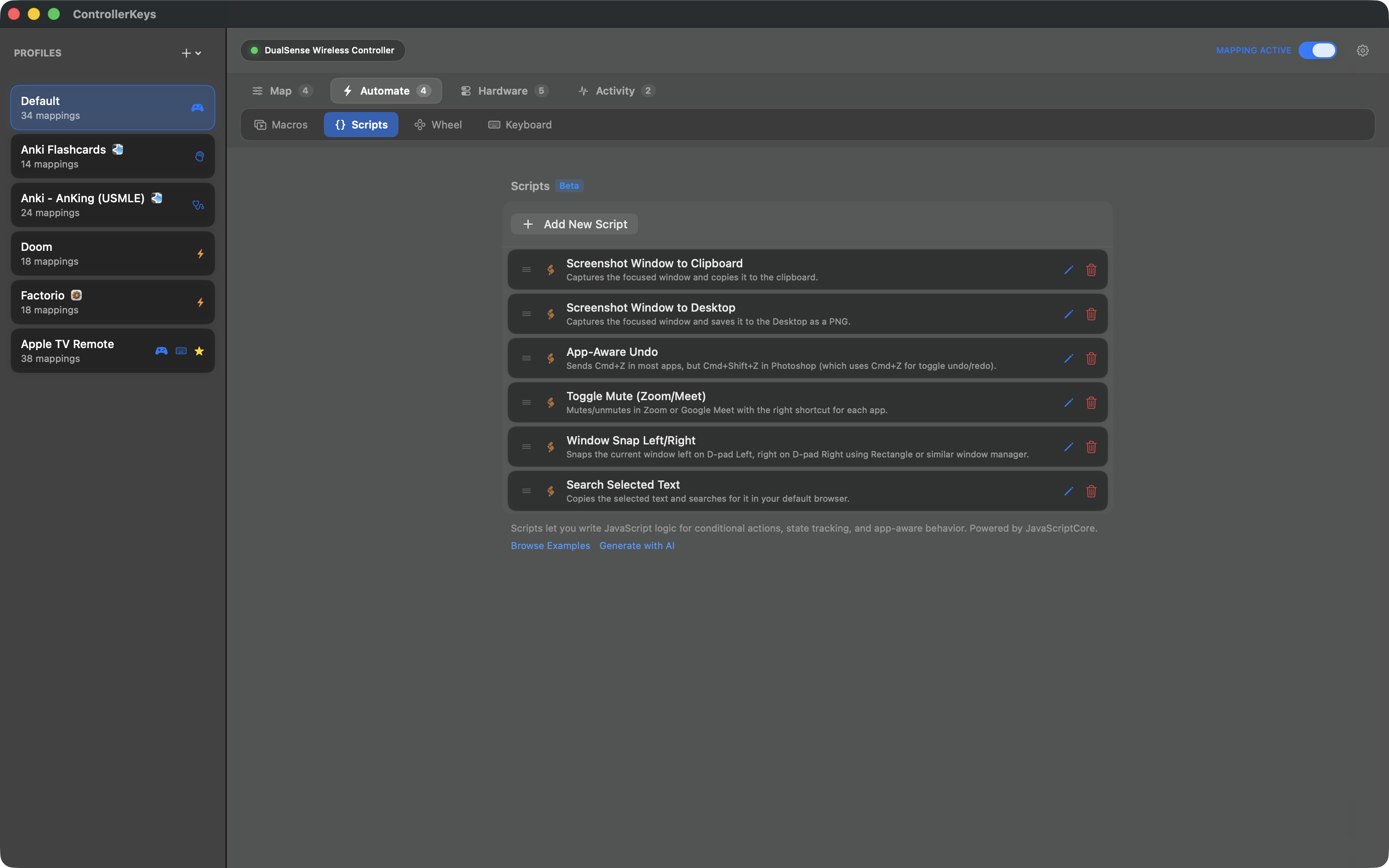The height and width of the screenshot is (868, 1389).
Task: Open Generate with AI link
Action: [x=636, y=546]
